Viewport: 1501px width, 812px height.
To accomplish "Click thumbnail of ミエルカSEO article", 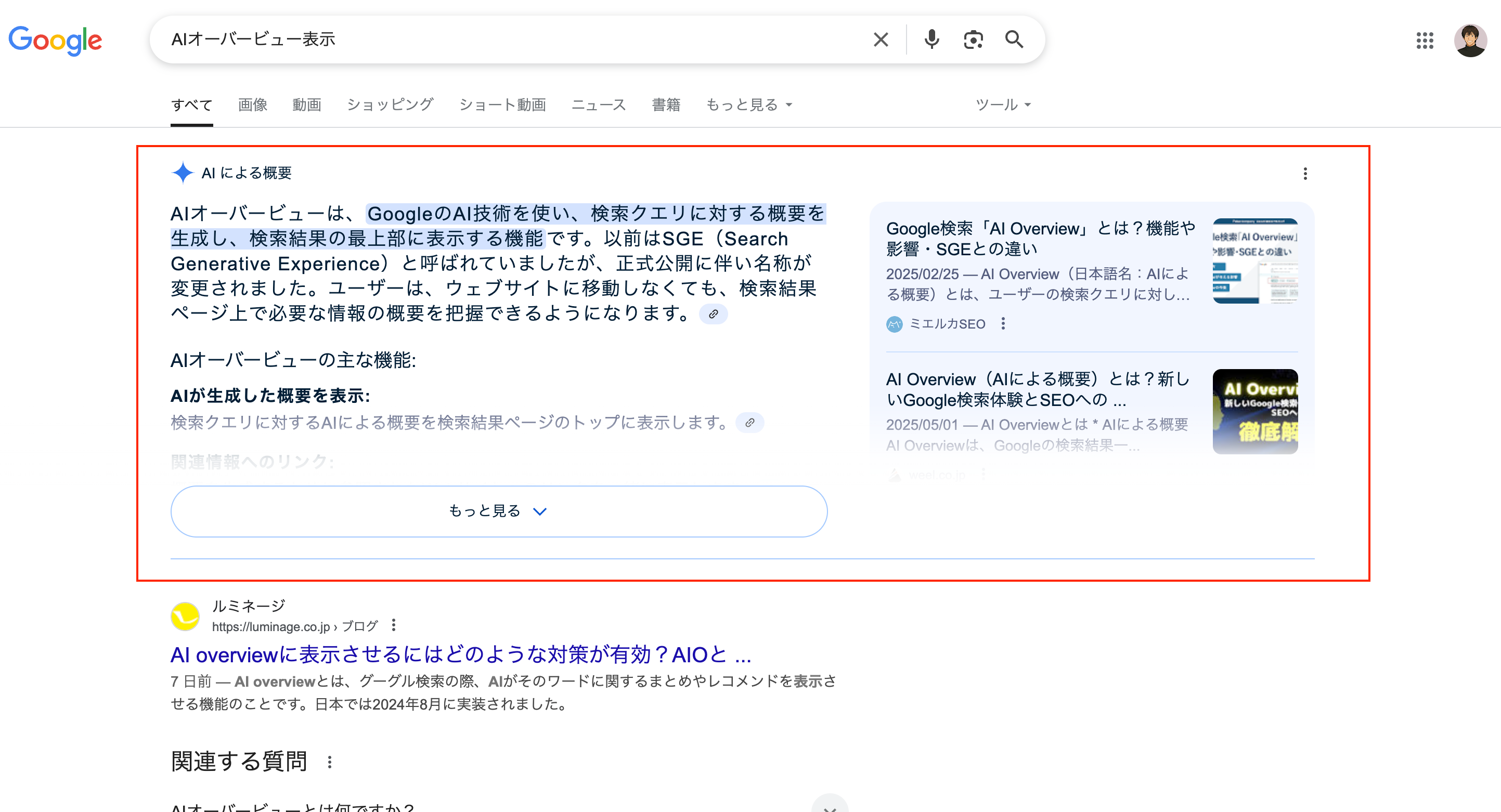I will pos(1255,261).
